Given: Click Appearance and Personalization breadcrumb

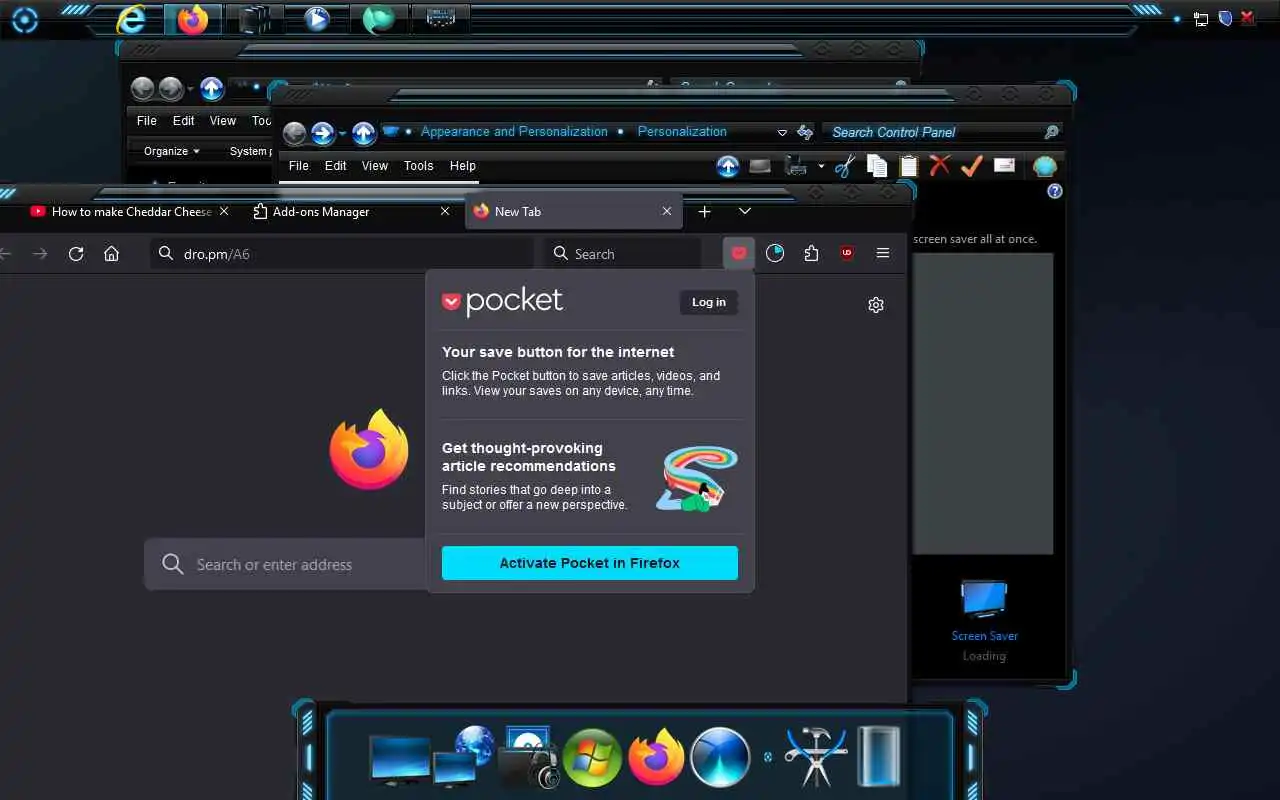Looking at the screenshot, I should [514, 132].
